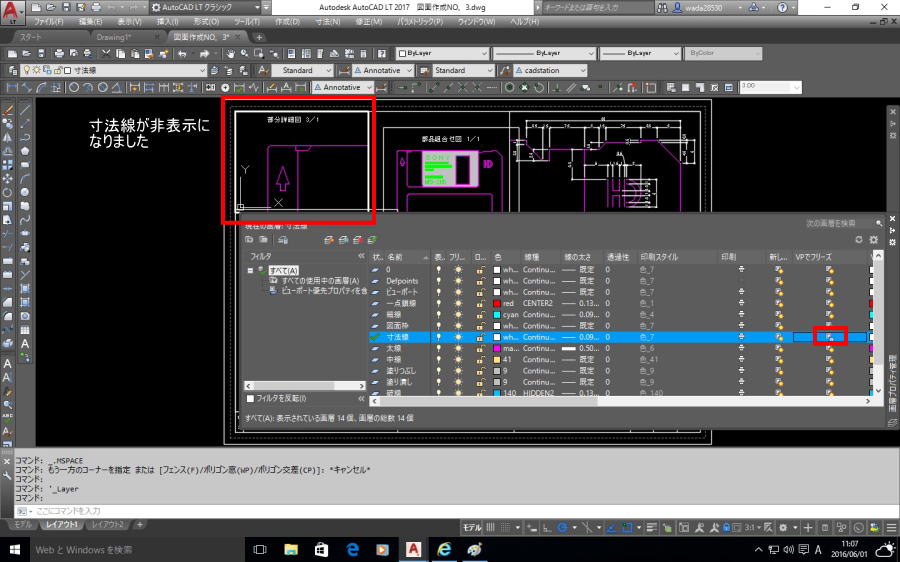This screenshot has width=900, height=562.
Task: Select the pan (hand) tool
Action: (x=230, y=53)
